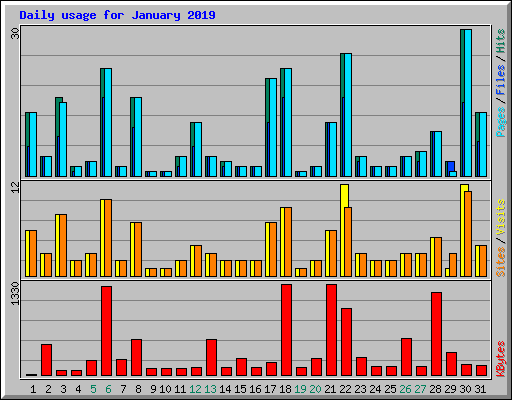This screenshot has width=512, height=400.
Task: Click day label '12' on x-axis
Action: pyautogui.click(x=195, y=389)
